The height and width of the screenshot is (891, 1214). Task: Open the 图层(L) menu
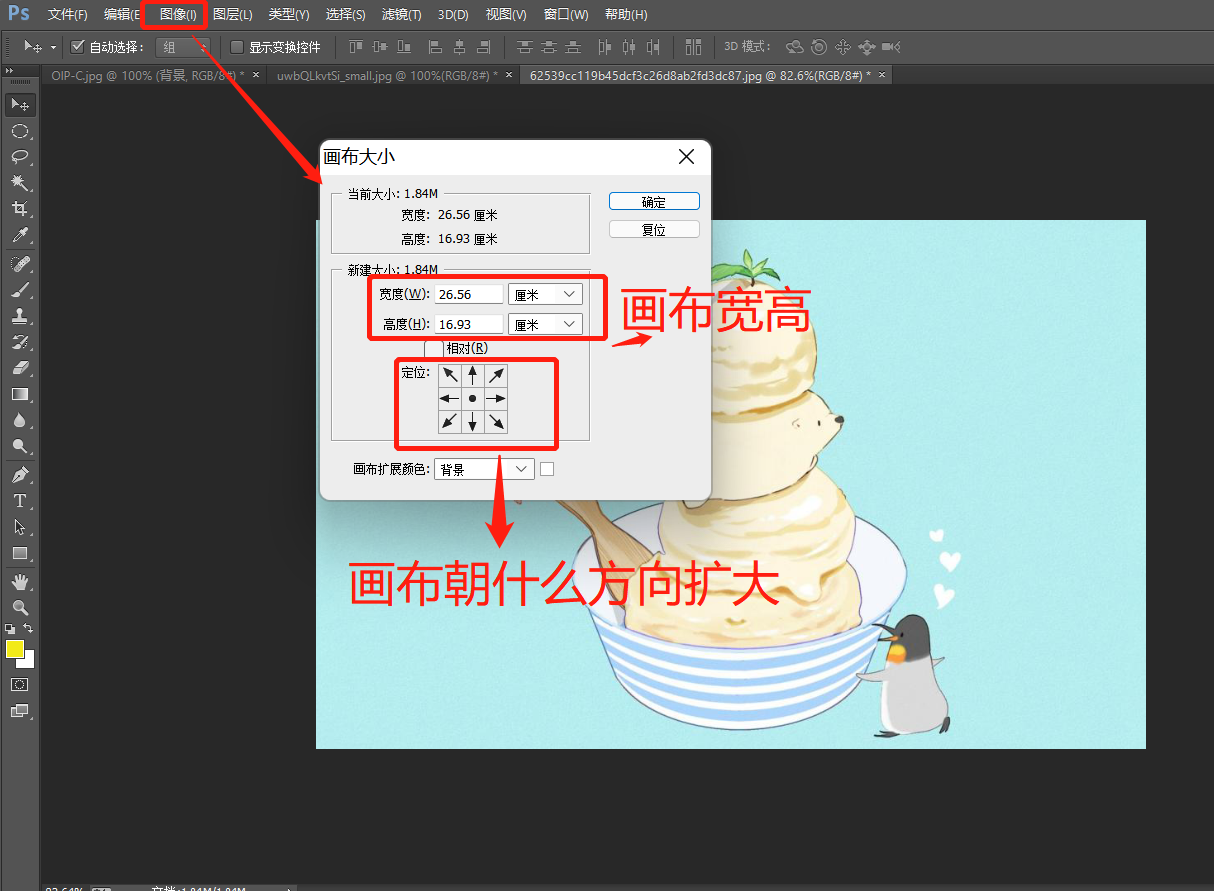click(232, 14)
